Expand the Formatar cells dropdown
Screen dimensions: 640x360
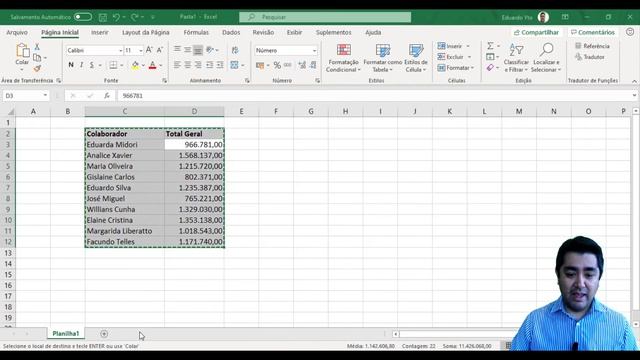coord(472,68)
